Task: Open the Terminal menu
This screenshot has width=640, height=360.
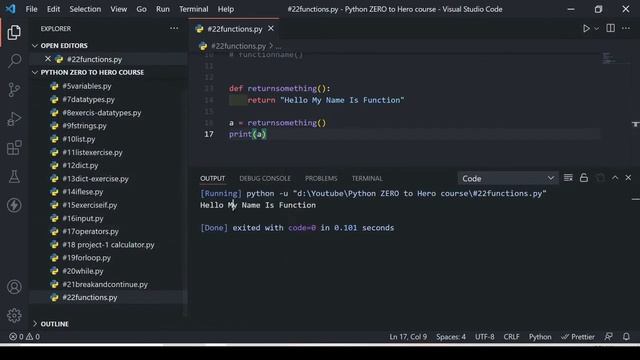Action: pyautogui.click(x=193, y=9)
